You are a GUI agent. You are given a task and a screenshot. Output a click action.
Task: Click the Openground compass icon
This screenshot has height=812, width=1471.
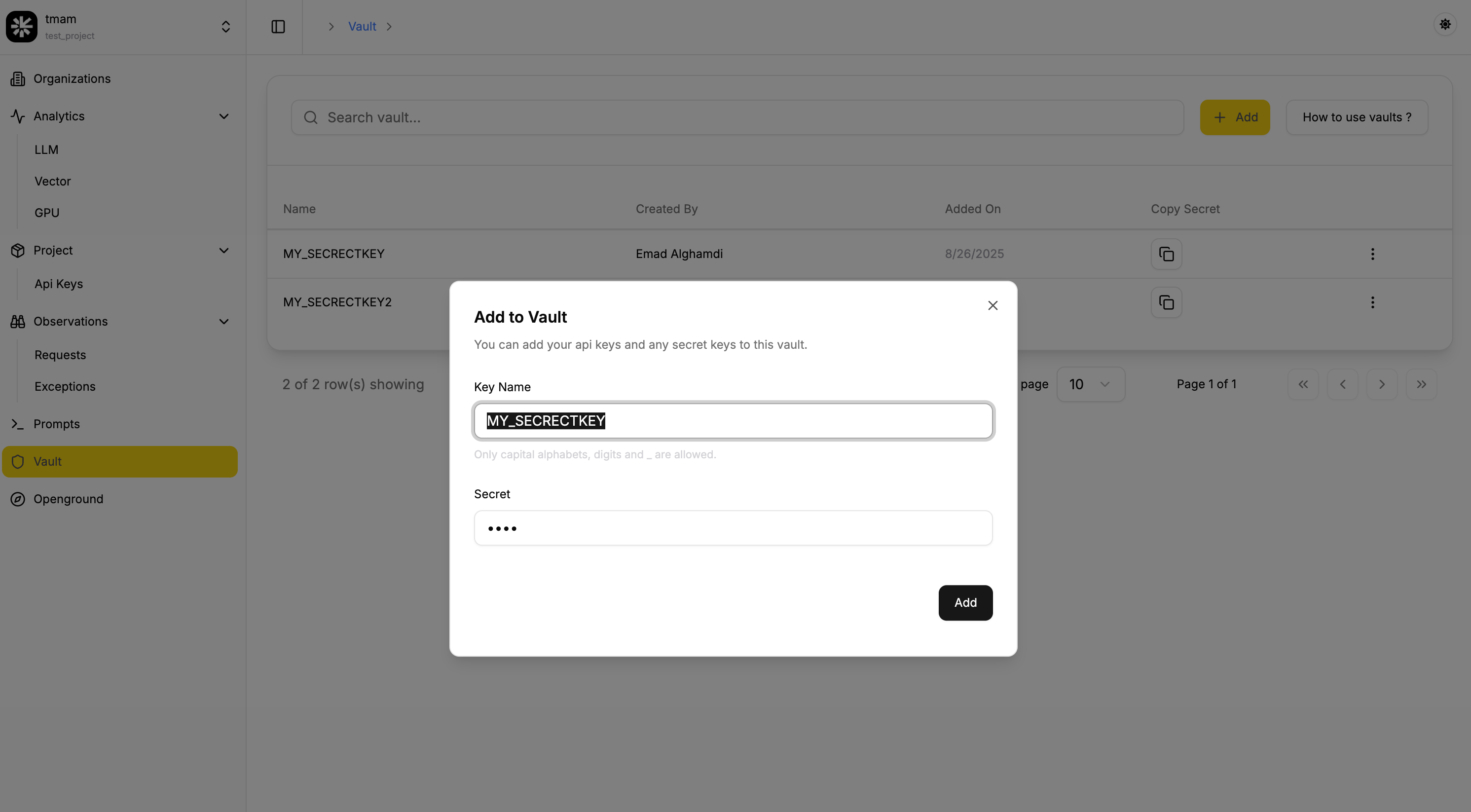[x=18, y=499]
